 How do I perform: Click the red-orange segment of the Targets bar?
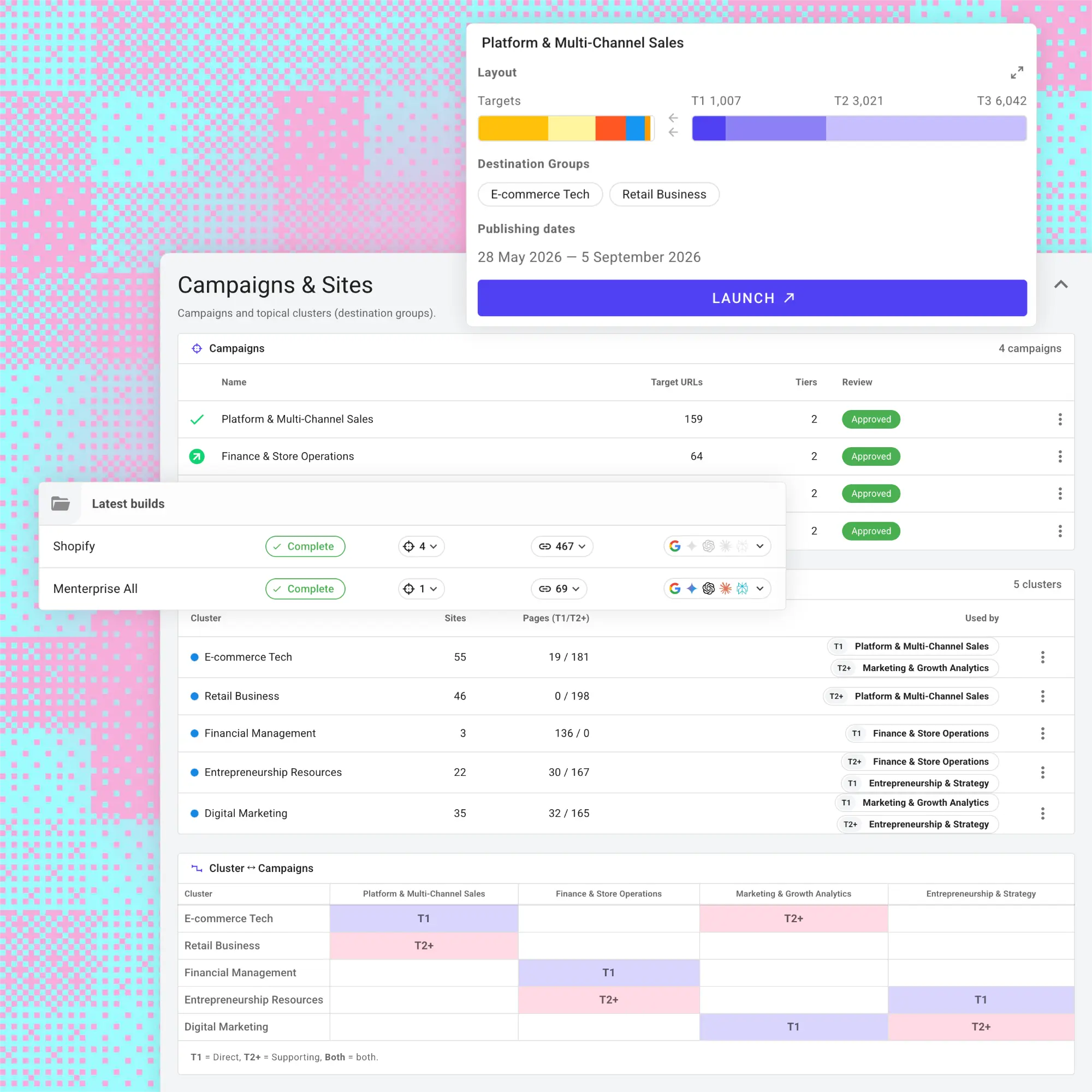pyautogui.click(x=610, y=128)
